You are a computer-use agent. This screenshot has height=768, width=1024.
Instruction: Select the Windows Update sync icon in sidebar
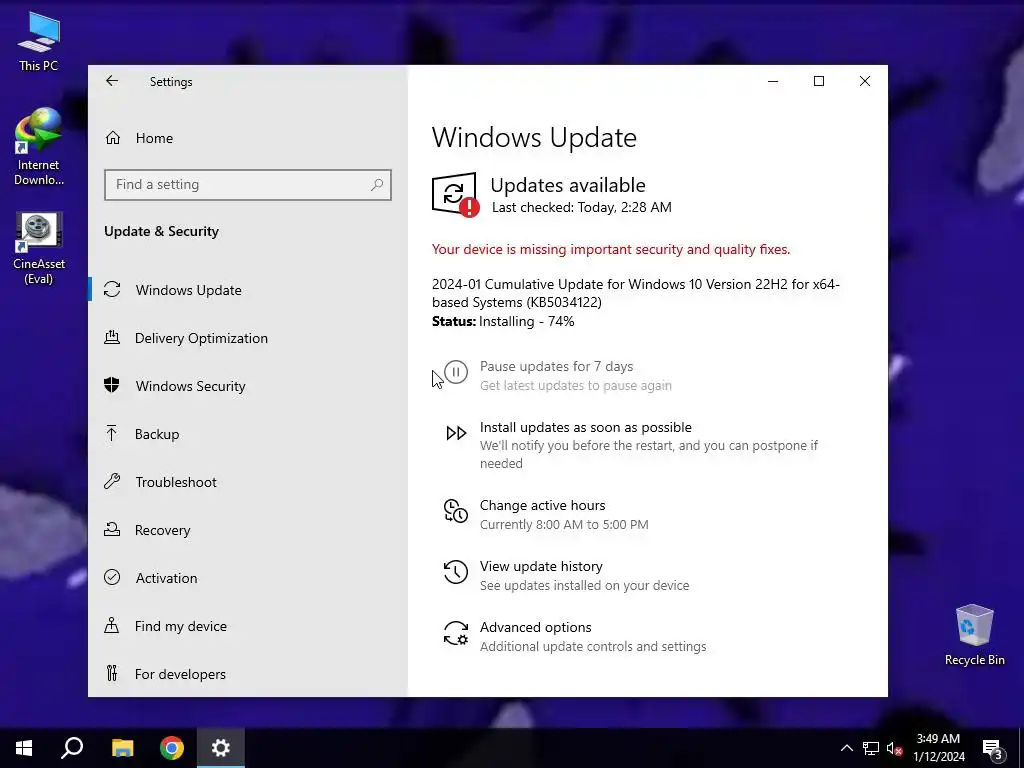(112, 289)
